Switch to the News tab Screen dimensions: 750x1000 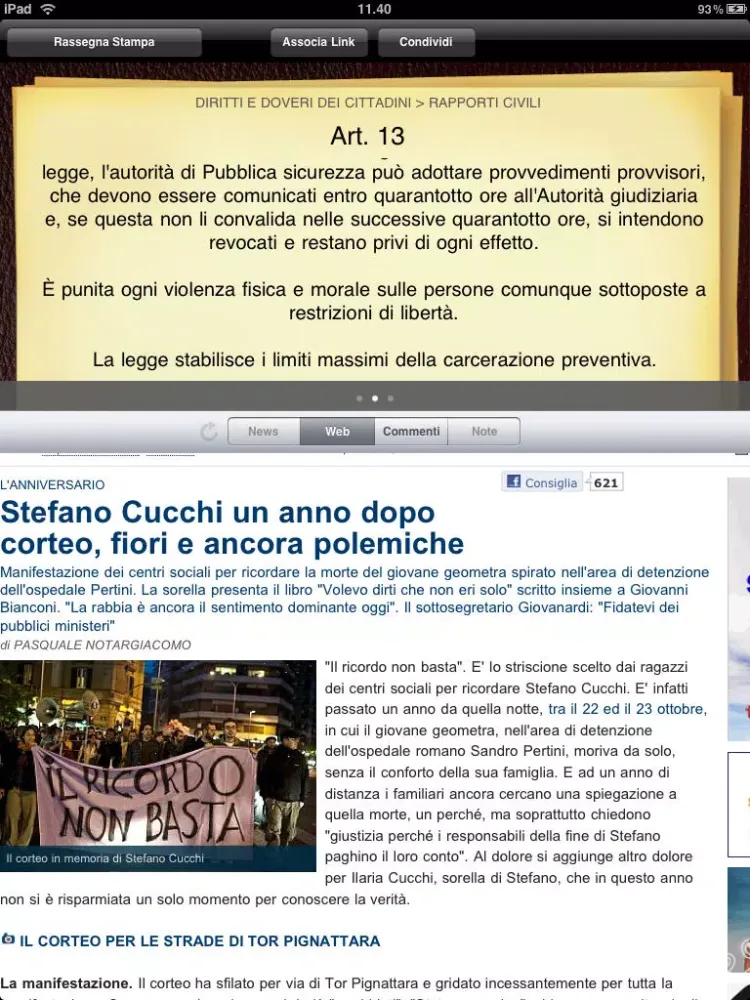[263, 431]
